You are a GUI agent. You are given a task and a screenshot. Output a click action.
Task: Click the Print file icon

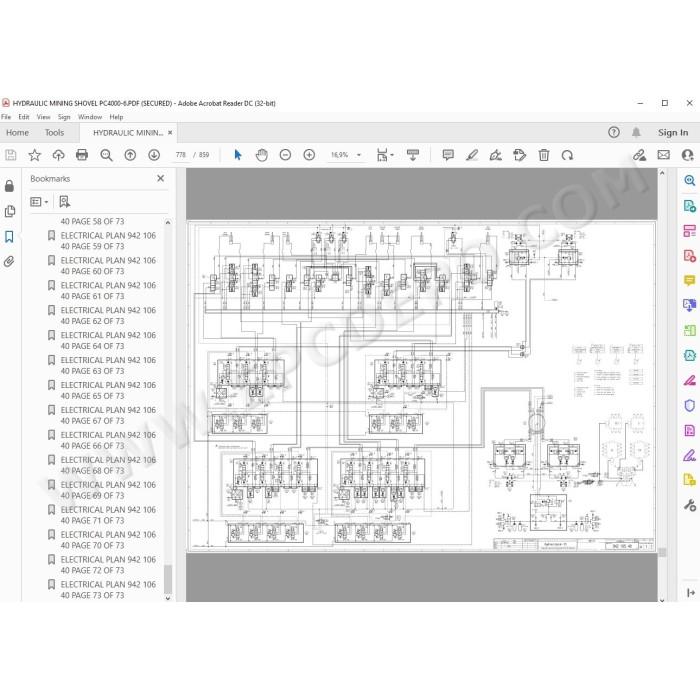pos(82,155)
